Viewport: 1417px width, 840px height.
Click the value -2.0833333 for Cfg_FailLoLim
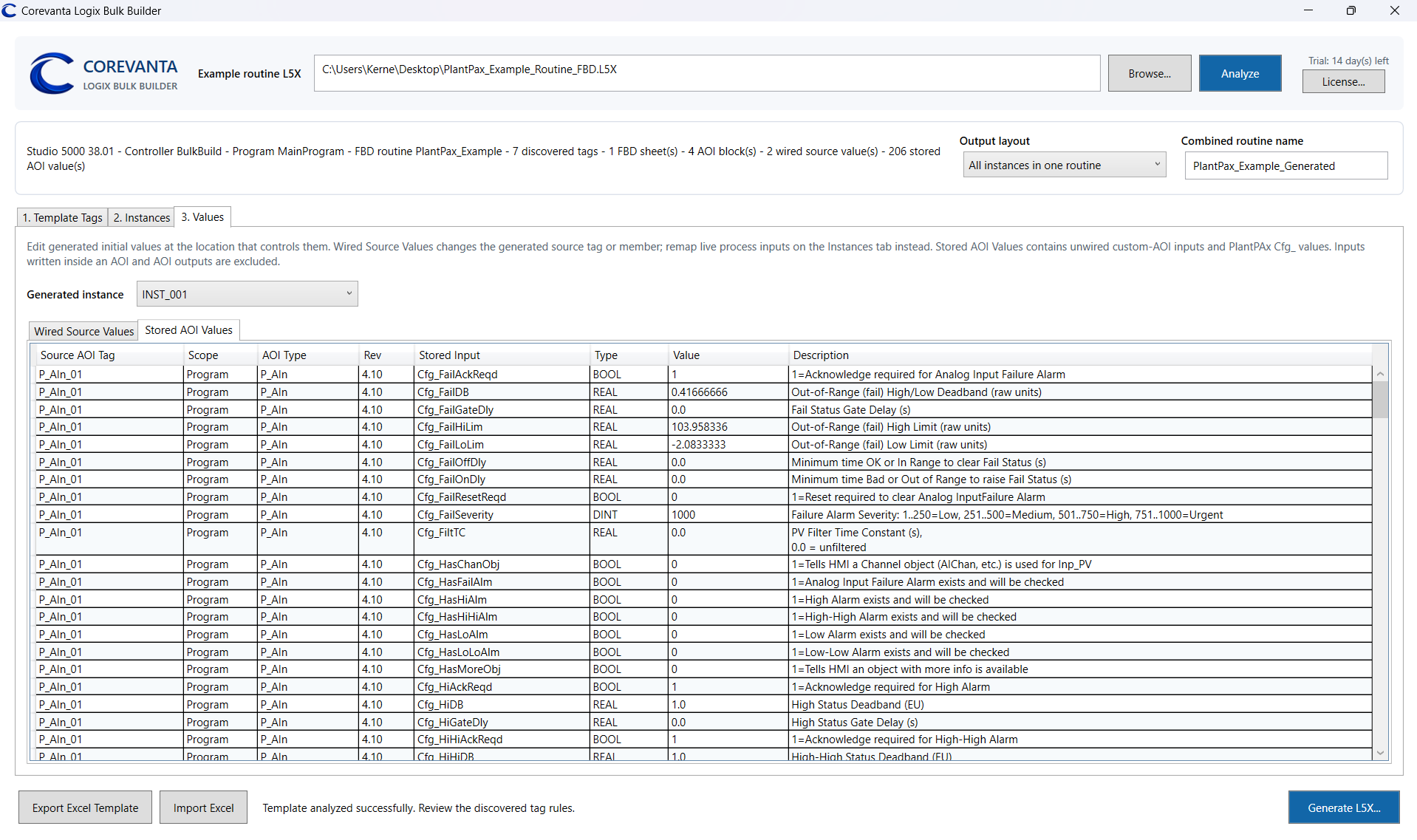coord(728,444)
